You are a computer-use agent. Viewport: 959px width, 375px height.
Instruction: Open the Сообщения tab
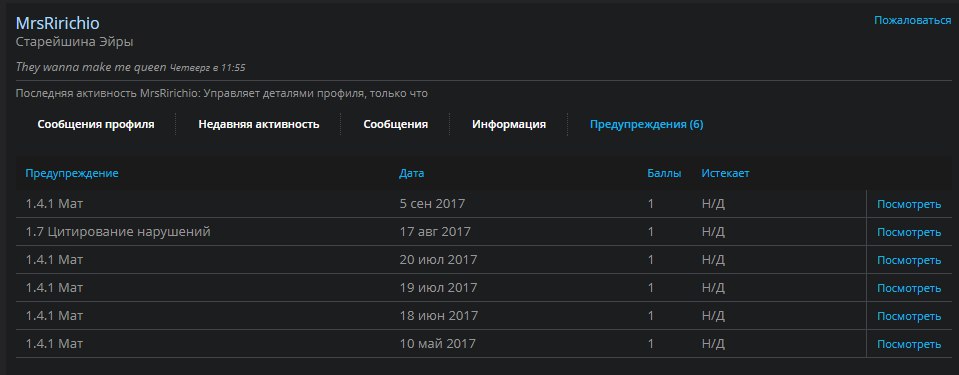pyautogui.click(x=396, y=124)
